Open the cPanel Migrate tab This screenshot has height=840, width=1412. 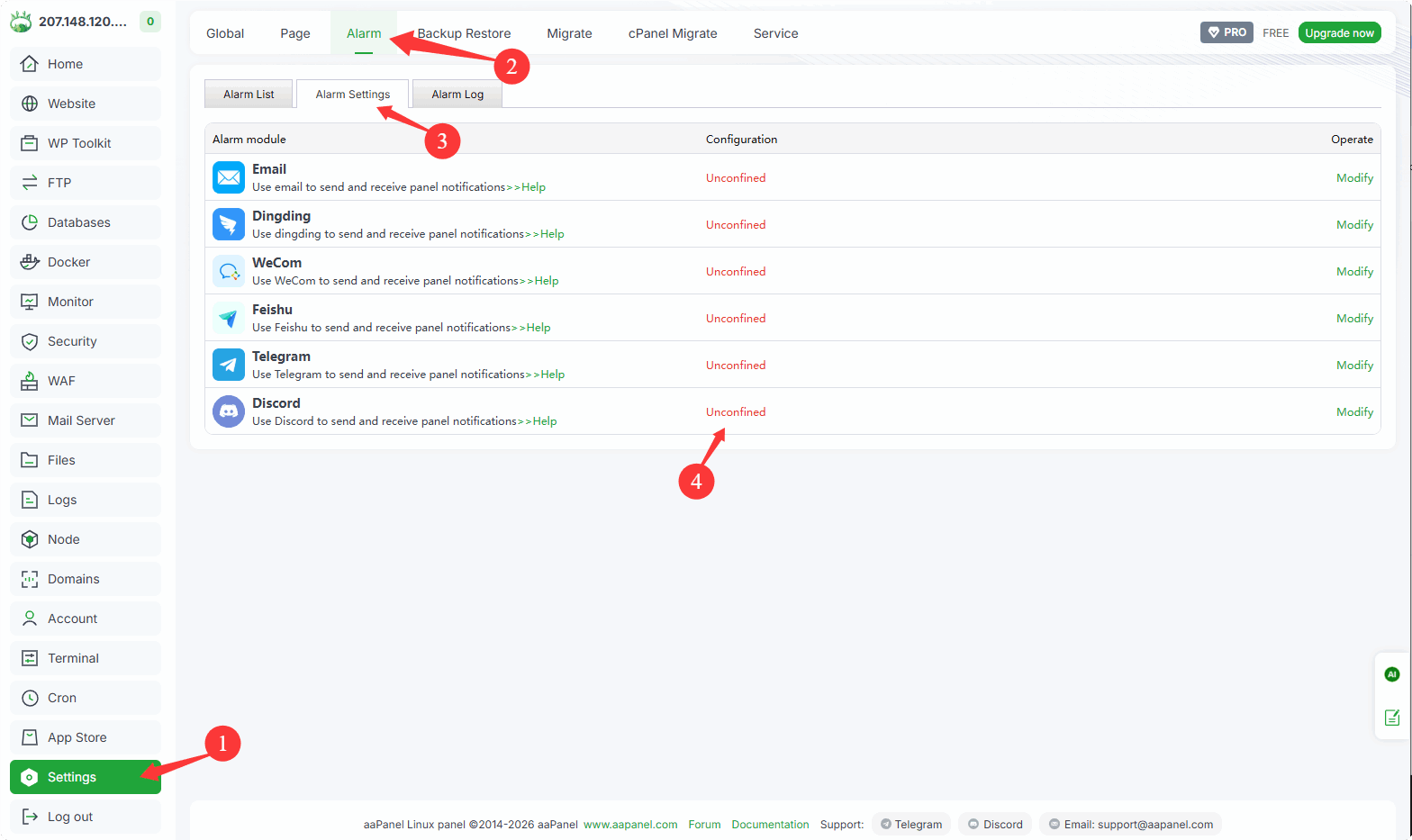point(673,33)
